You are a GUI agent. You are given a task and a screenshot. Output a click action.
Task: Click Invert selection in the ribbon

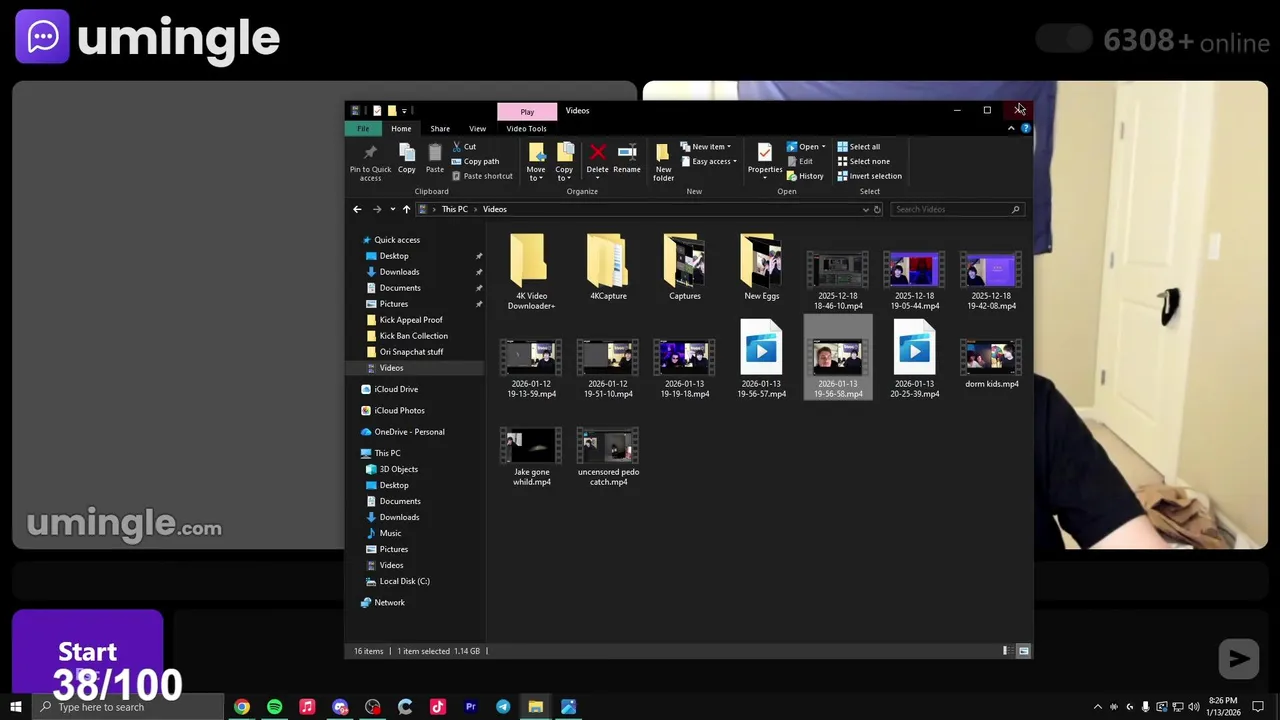[x=869, y=176]
